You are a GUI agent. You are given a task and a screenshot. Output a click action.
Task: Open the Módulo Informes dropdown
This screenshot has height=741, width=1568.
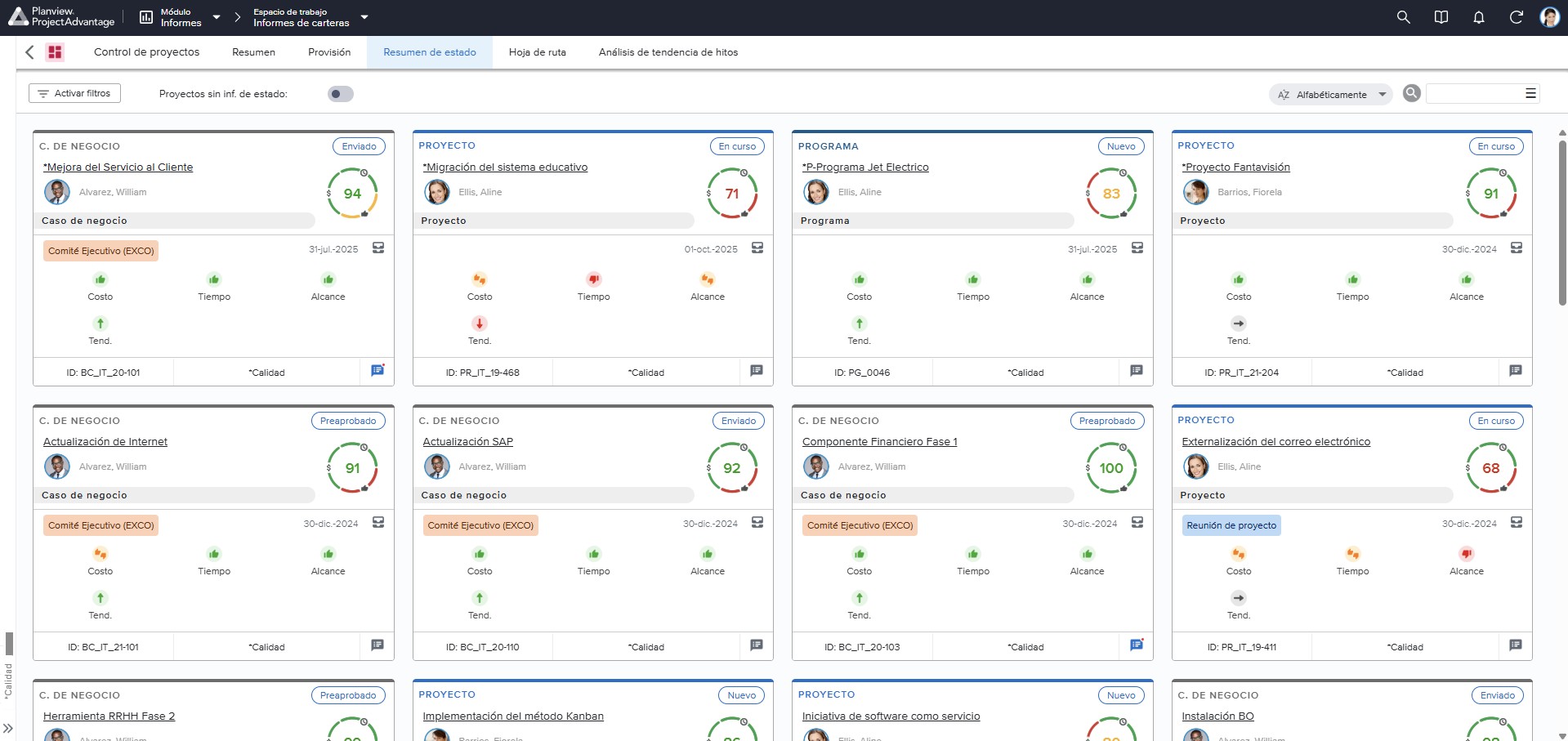click(181, 17)
